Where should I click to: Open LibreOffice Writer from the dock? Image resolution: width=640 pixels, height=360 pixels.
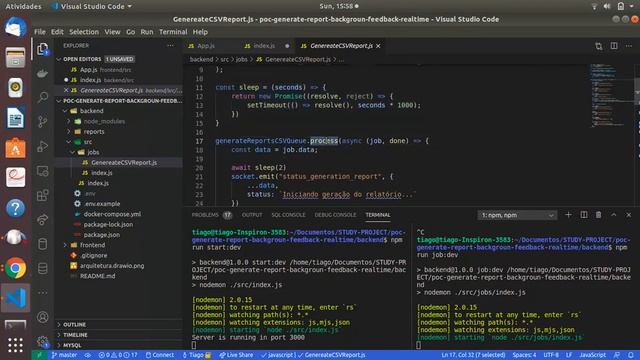pos(16,118)
